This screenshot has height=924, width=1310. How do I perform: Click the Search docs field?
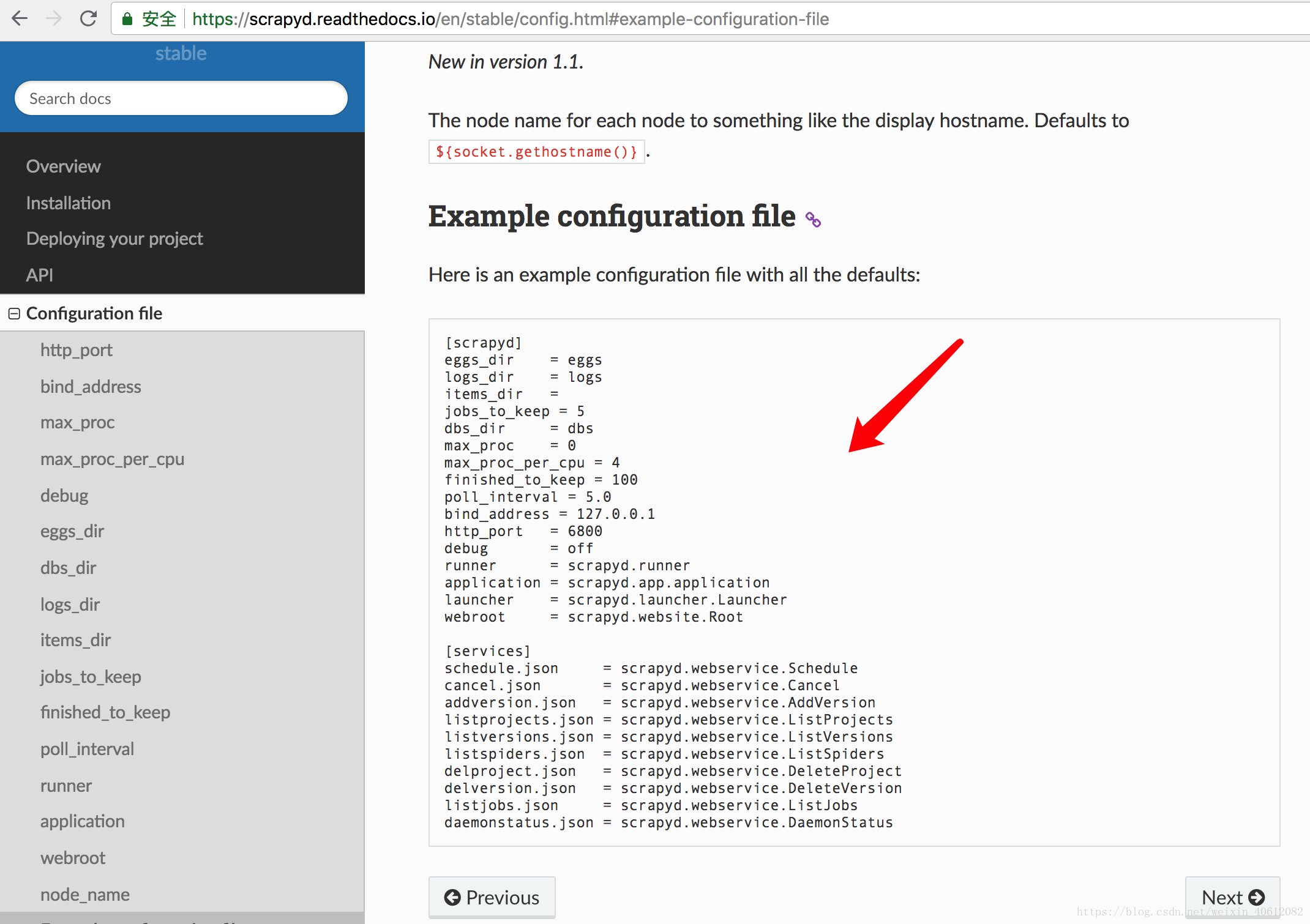181,98
